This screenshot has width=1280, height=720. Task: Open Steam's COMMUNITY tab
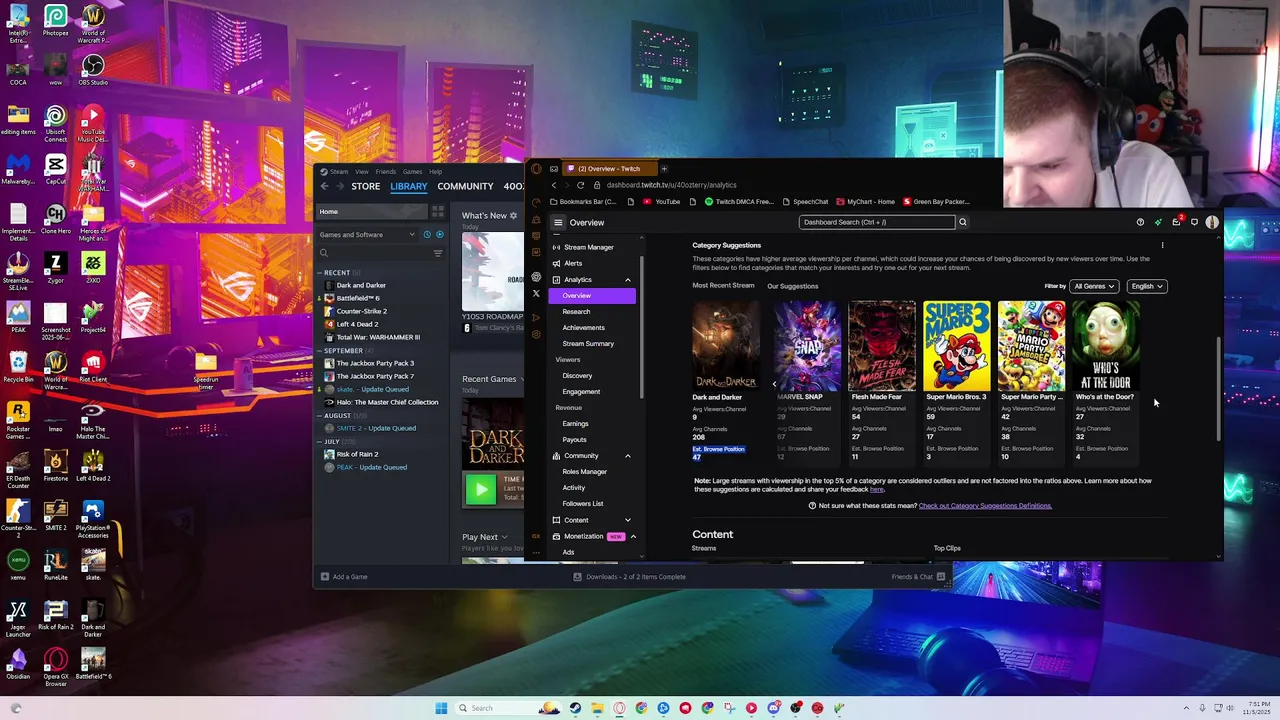click(x=465, y=186)
